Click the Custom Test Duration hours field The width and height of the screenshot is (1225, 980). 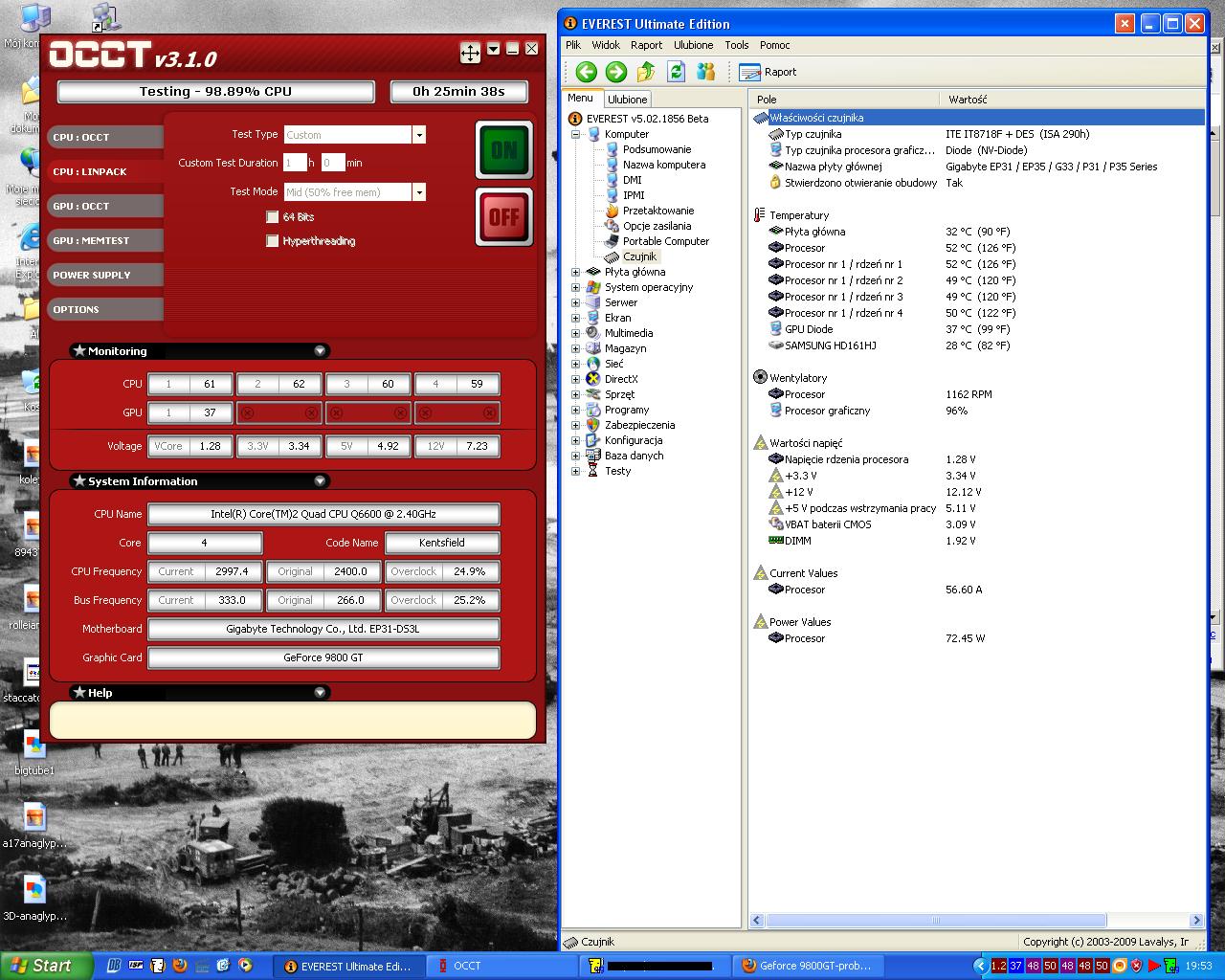(295, 163)
